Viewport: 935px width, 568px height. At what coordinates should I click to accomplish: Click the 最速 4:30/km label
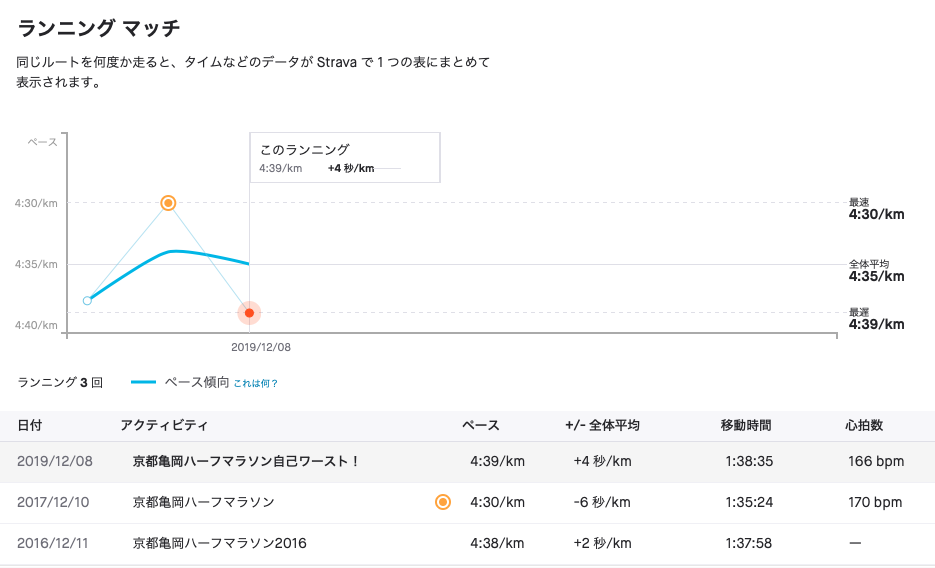(x=877, y=209)
